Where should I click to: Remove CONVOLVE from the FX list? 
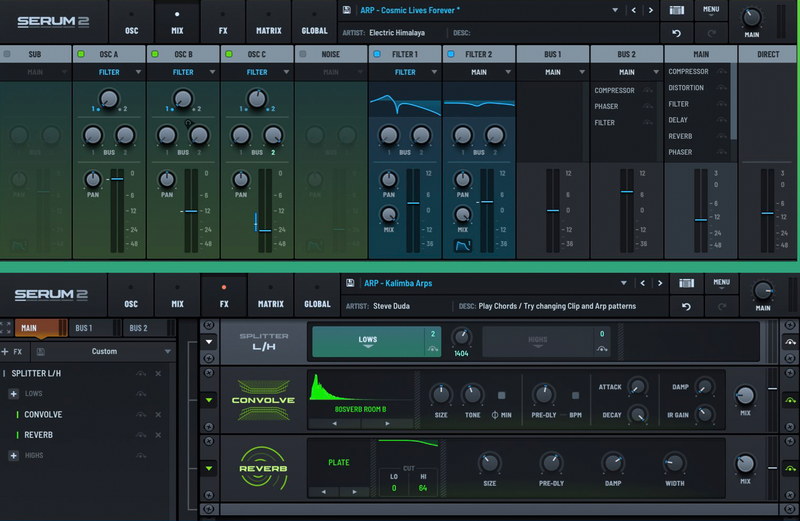coord(158,415)
